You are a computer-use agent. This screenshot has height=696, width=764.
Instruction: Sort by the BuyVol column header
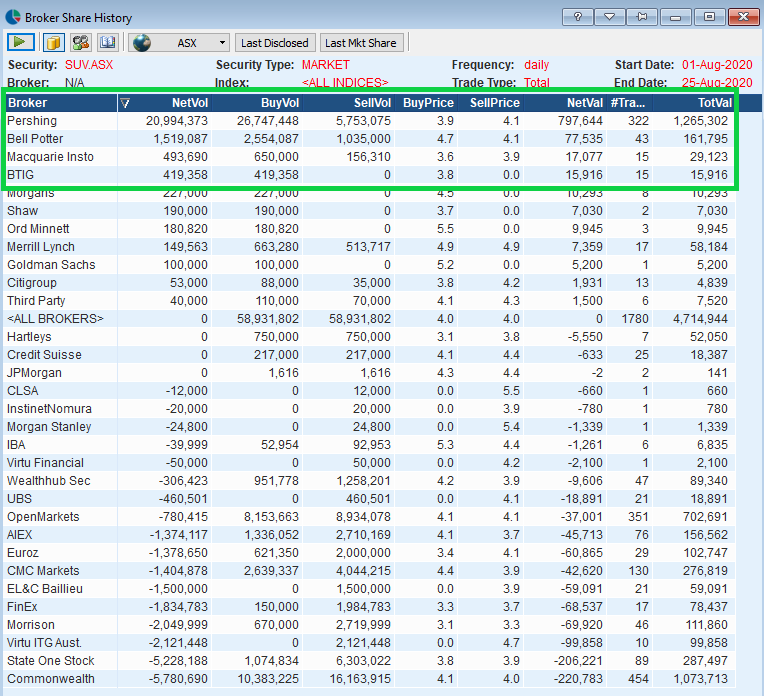[257, 103]
